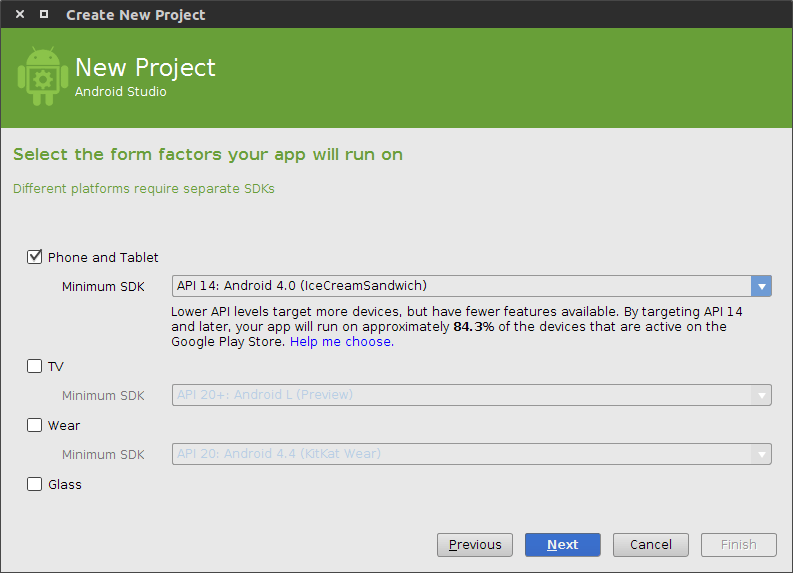
Task: Click the 'Select the form factors' heading
Action: [x=208, y=154]
